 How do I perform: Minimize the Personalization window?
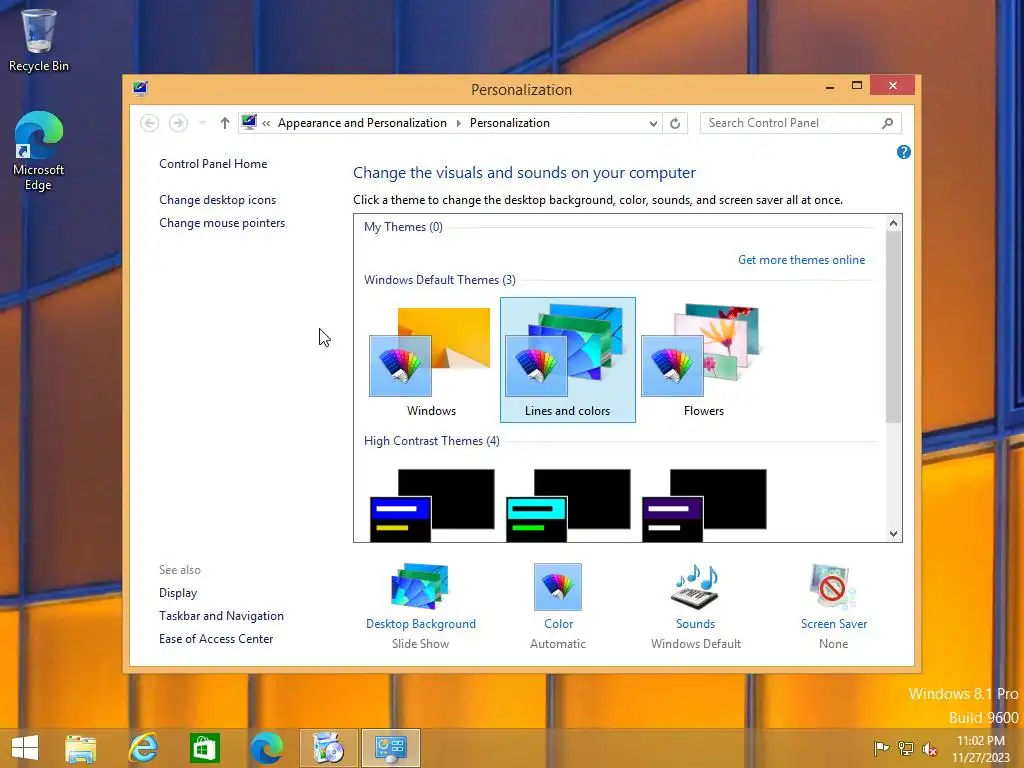click(x=829, y=86)
